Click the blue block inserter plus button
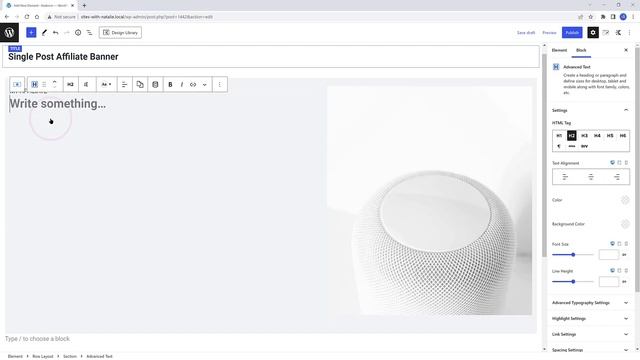Image resolution: width=640 pixels, height=360 pixels. 31,33
